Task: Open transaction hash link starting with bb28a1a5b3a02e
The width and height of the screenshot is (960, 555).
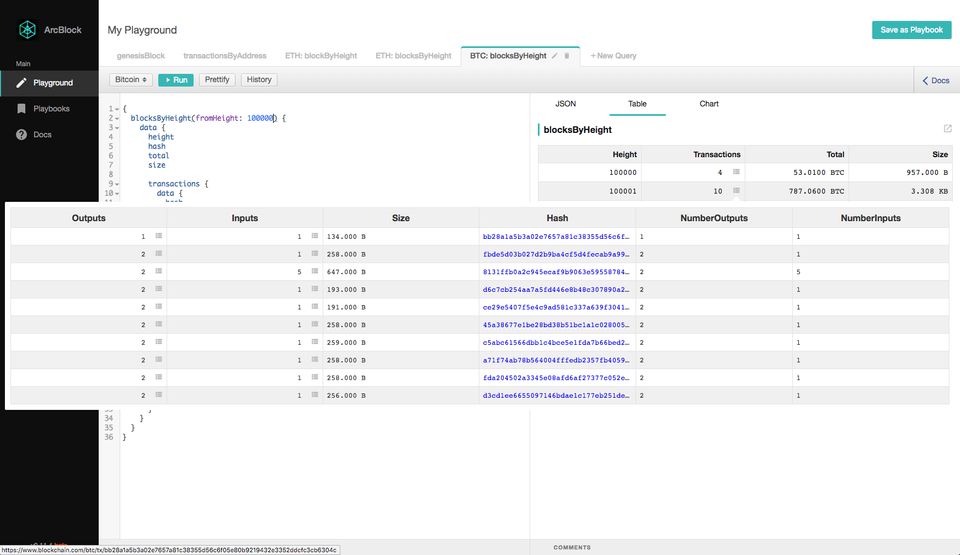Action: pos(557,236)
